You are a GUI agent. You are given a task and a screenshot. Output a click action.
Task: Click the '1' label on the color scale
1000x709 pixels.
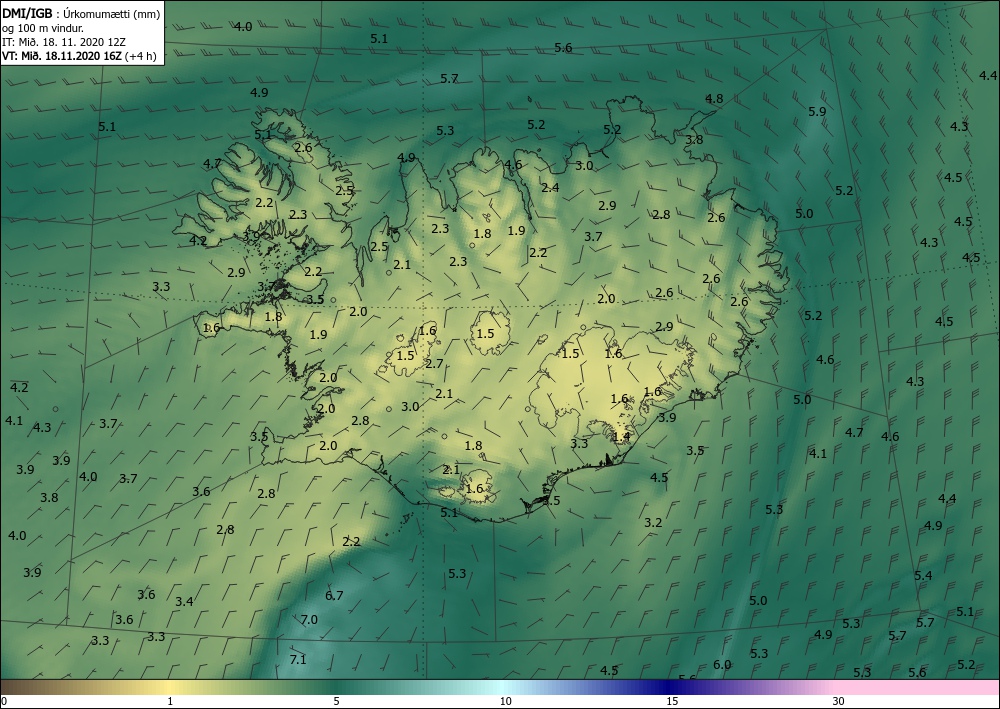pyautogui.click(x=170, y=701)
